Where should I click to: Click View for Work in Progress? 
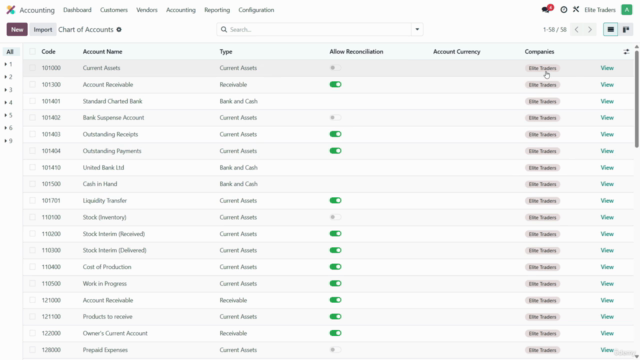pos(607,284)
